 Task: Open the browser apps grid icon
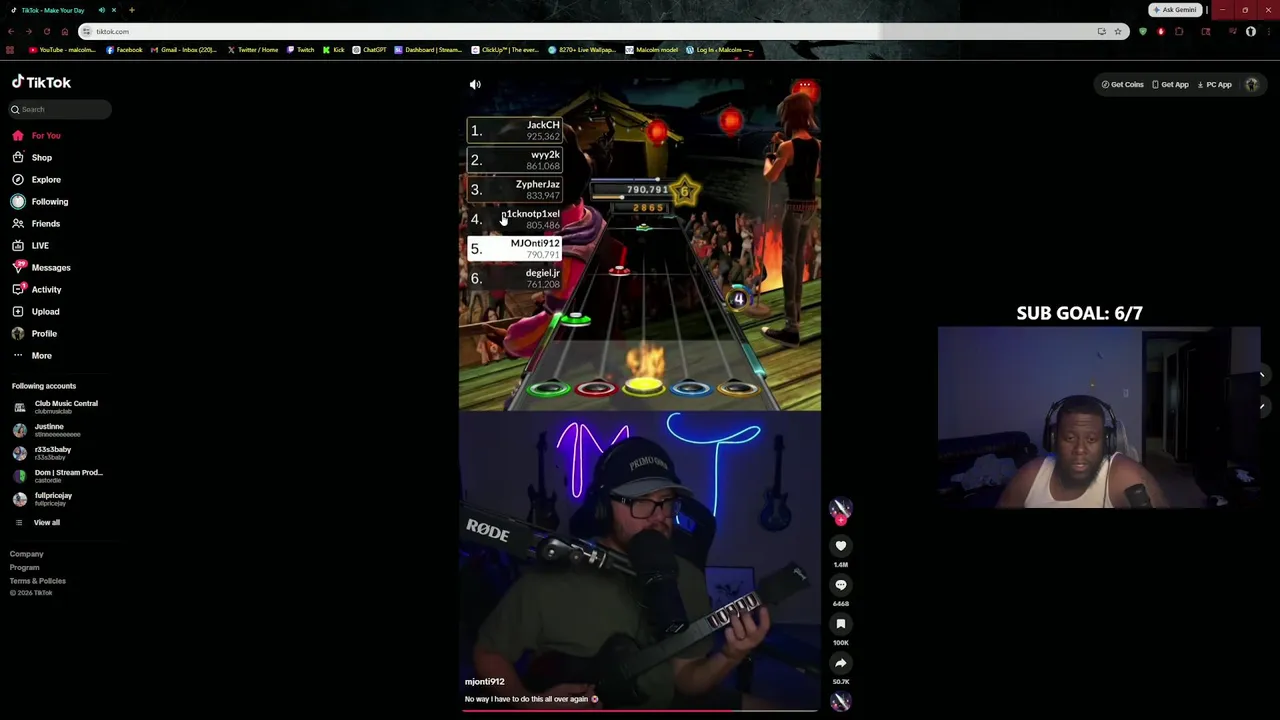tap(10, 50)
